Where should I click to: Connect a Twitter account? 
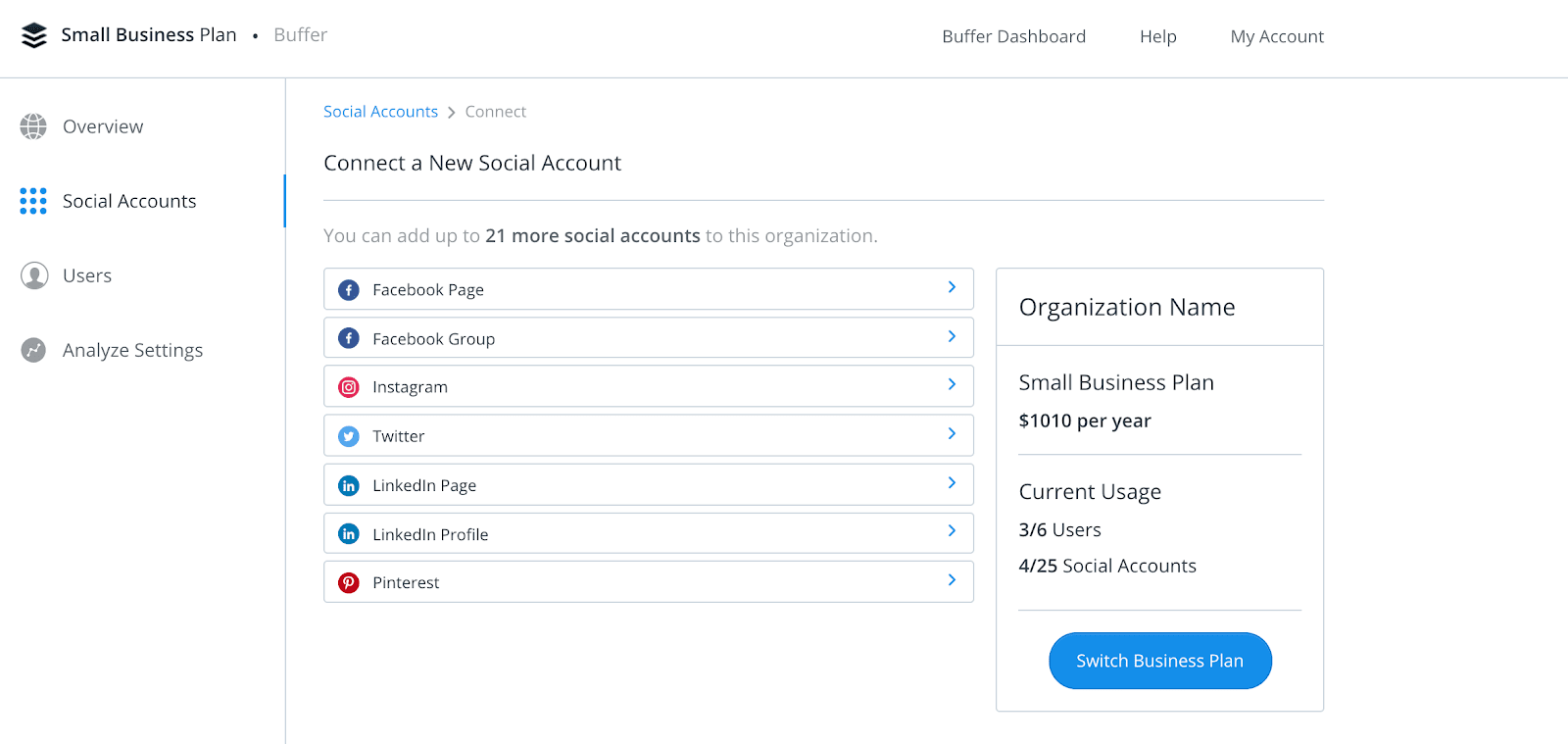click(x=649, y=435)
